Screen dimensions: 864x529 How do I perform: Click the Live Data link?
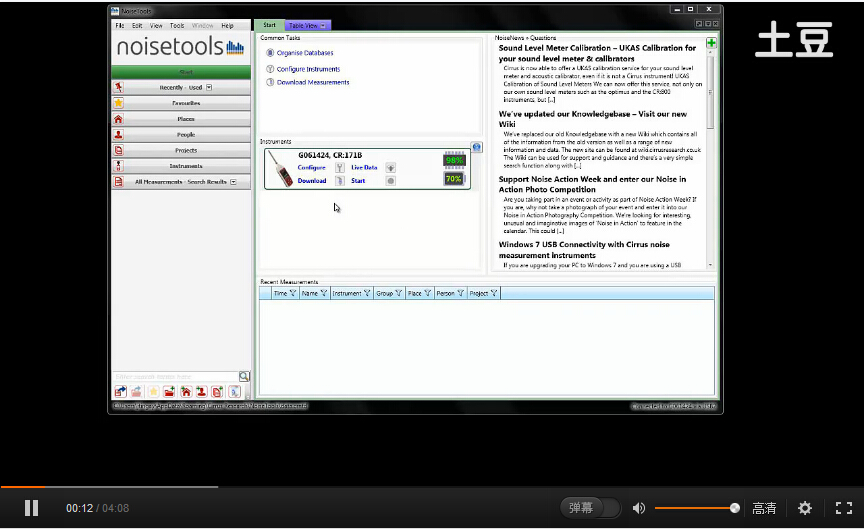point(364,168)
